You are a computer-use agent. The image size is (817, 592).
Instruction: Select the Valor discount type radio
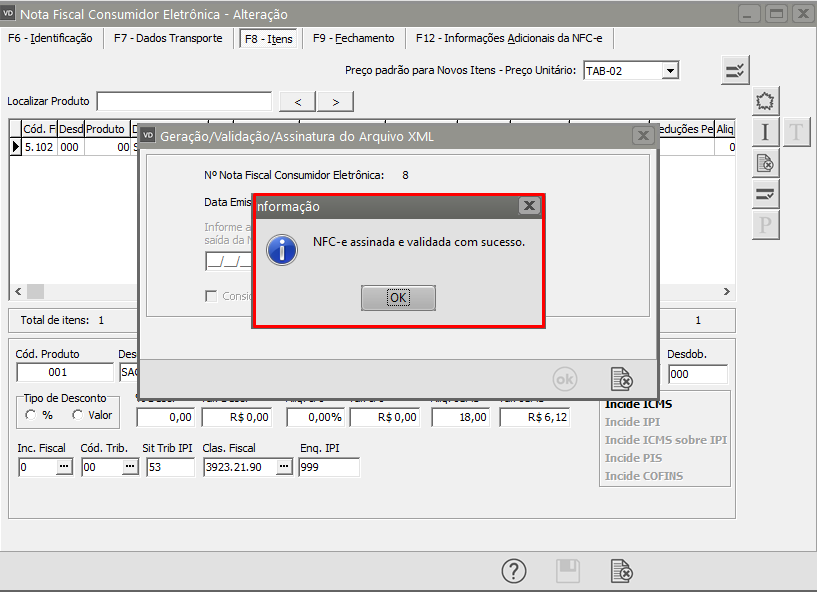click(x=78, y=415)
